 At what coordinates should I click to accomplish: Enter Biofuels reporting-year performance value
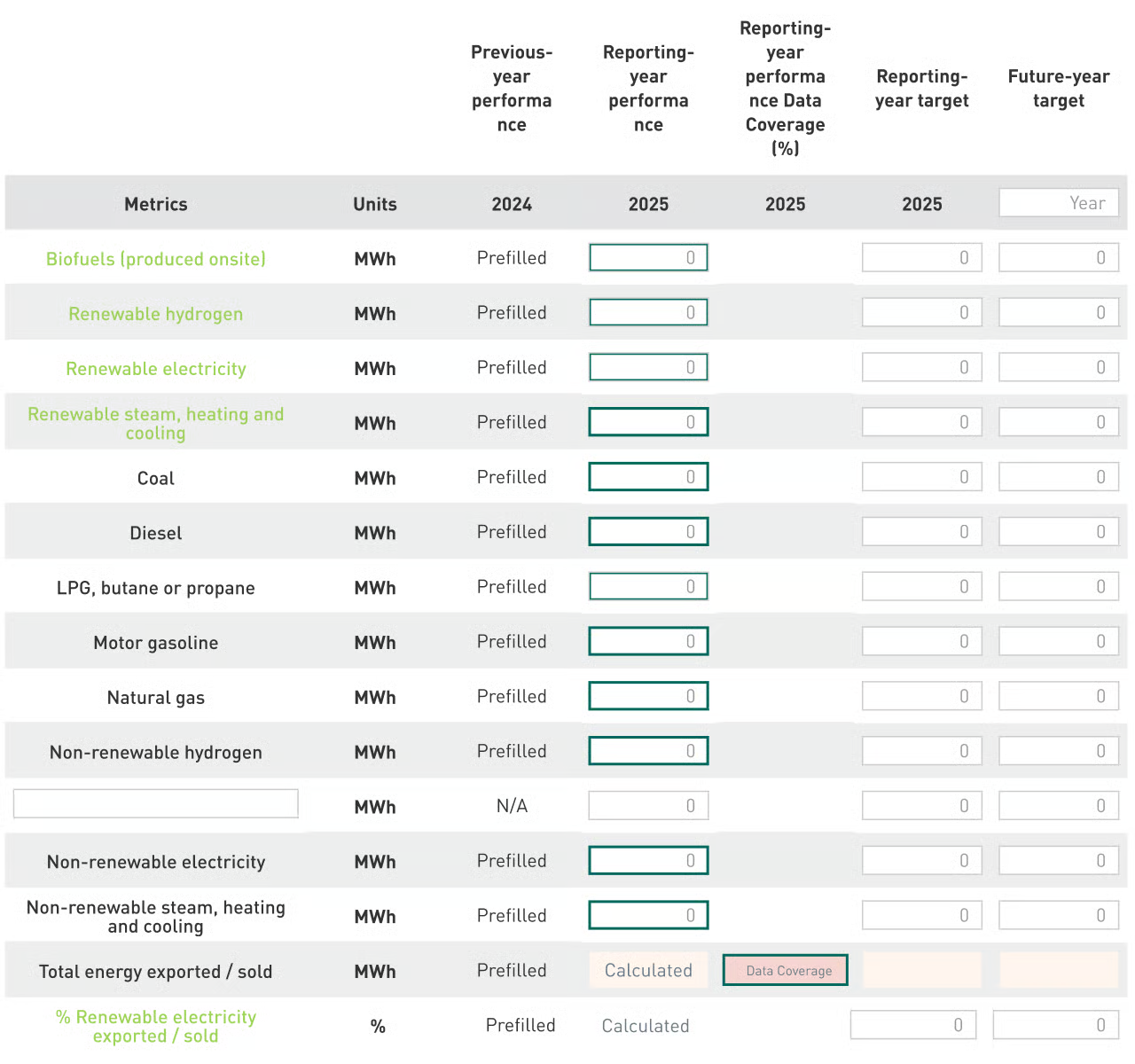coord(648,258)
